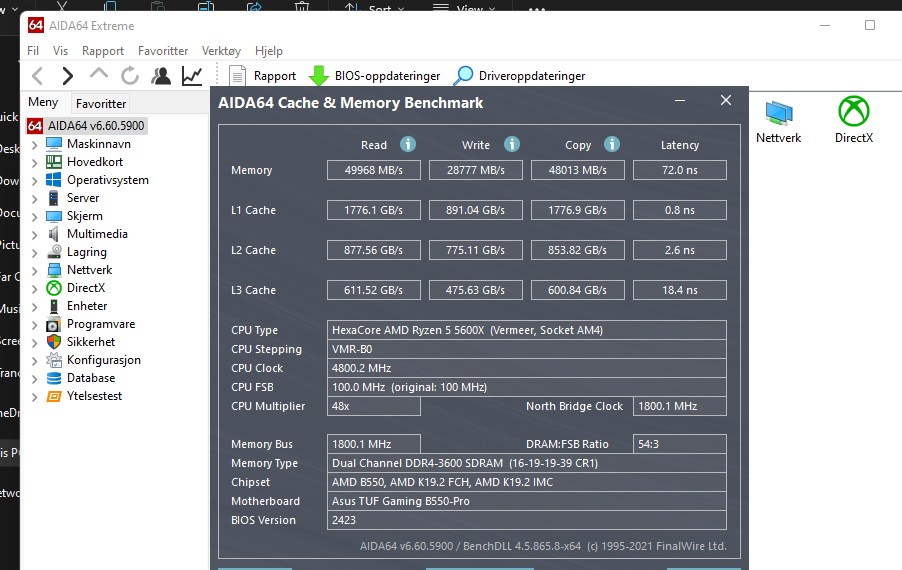Expand the Sikkerhet tree node

pyautogui.click(x=35, y=342)
